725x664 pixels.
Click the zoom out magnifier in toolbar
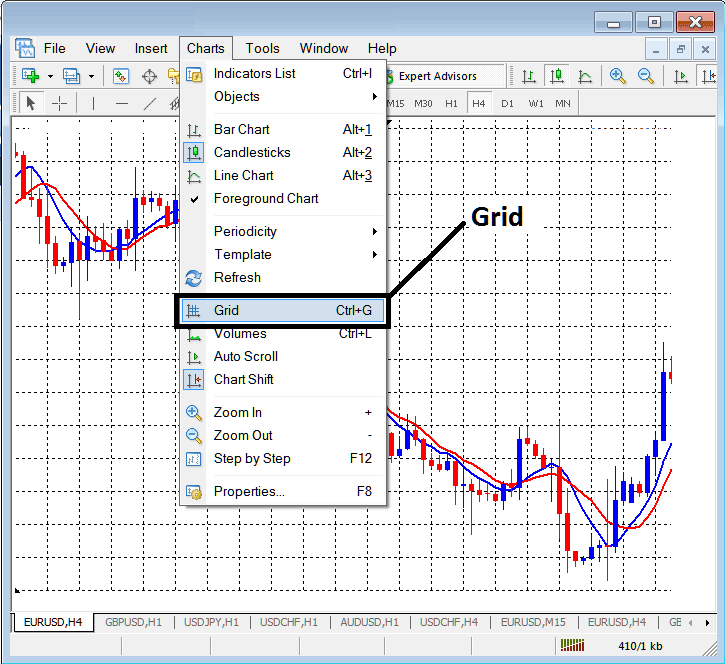646,76
